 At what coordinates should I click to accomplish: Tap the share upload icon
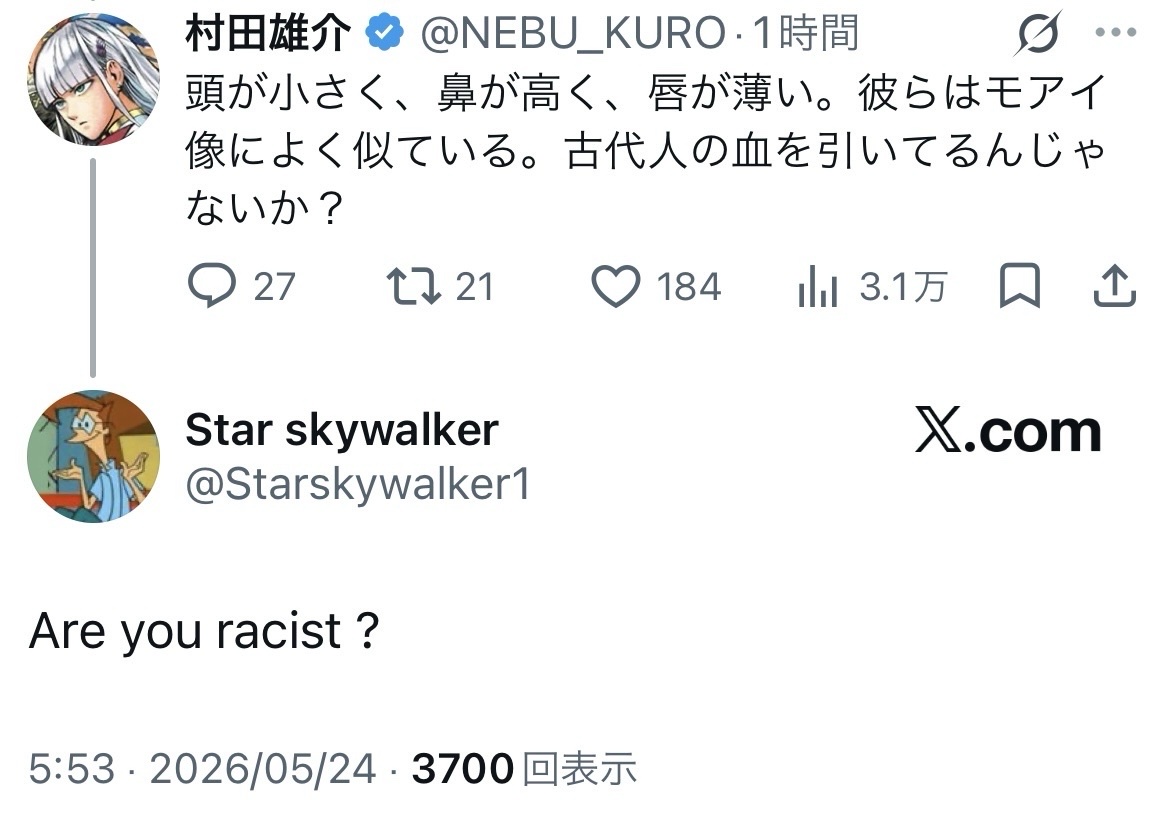1114,286
